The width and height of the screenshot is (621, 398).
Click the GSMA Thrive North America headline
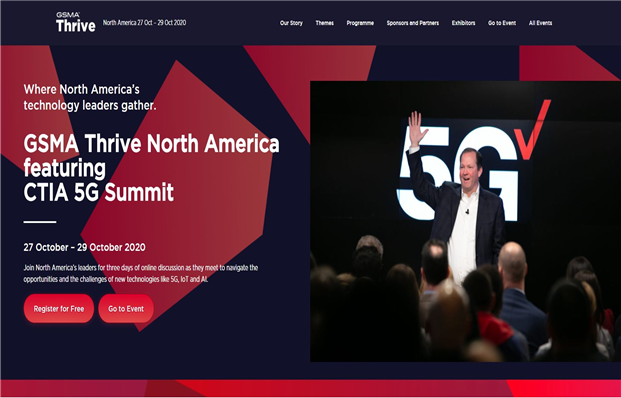(151, 168)
